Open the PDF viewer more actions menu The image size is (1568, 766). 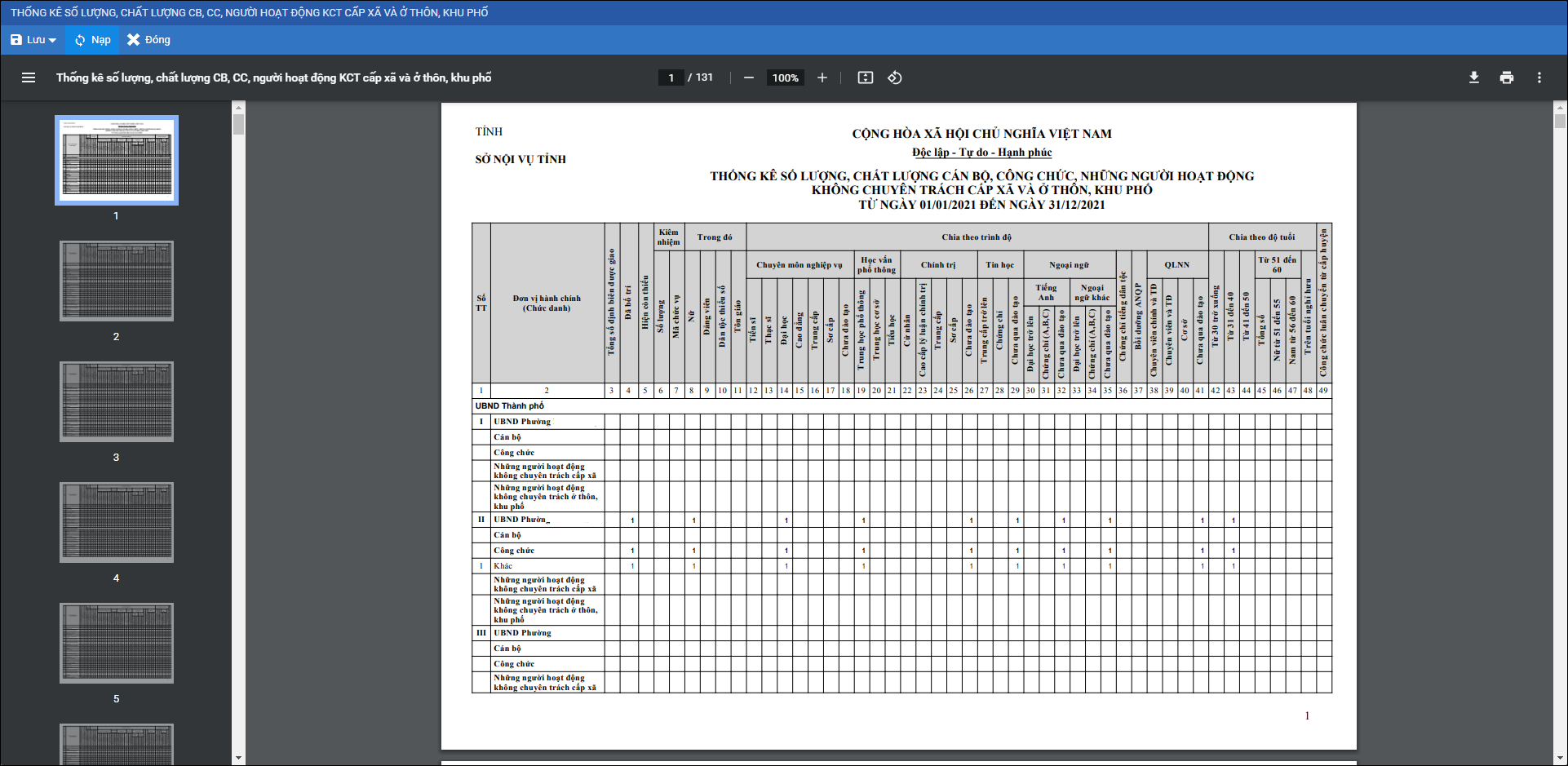[x=1539, y=77]
